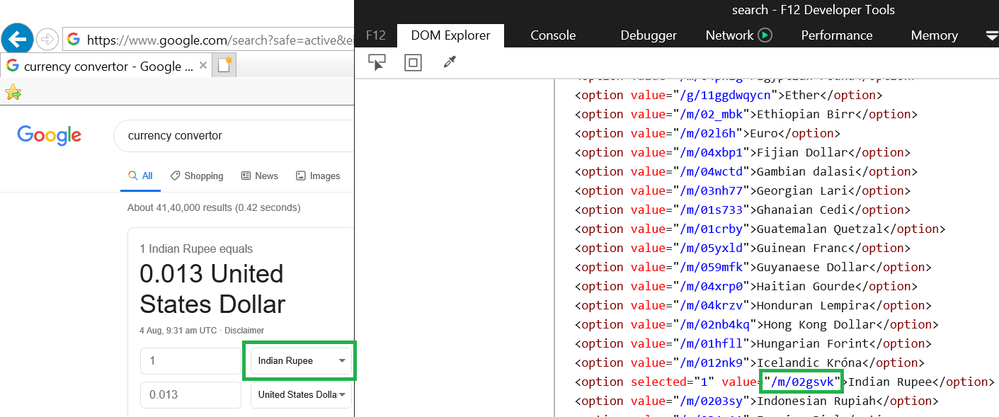Click the Indian Rupee amount field
This screenshot has width=999, height=417.
(x=190, y=361)
